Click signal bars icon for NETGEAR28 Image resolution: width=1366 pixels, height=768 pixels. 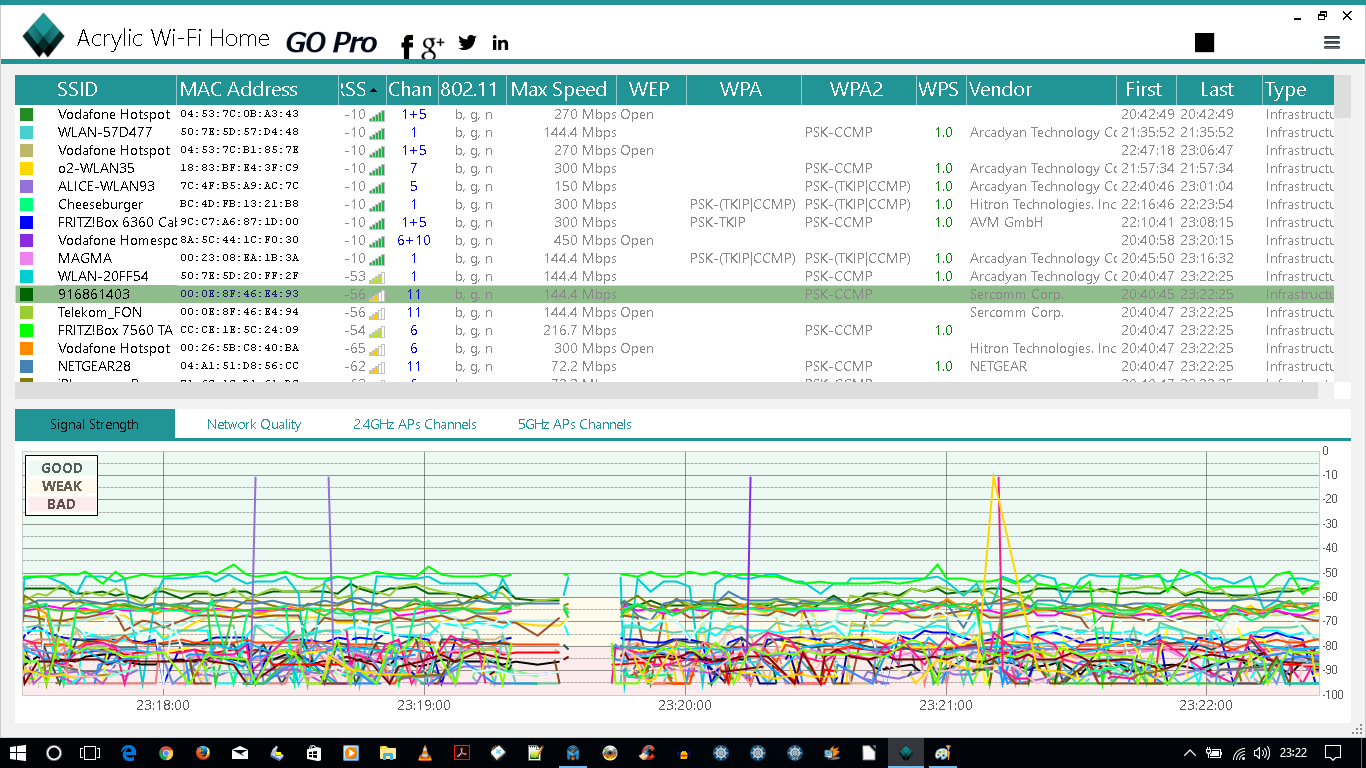point(377,366)
